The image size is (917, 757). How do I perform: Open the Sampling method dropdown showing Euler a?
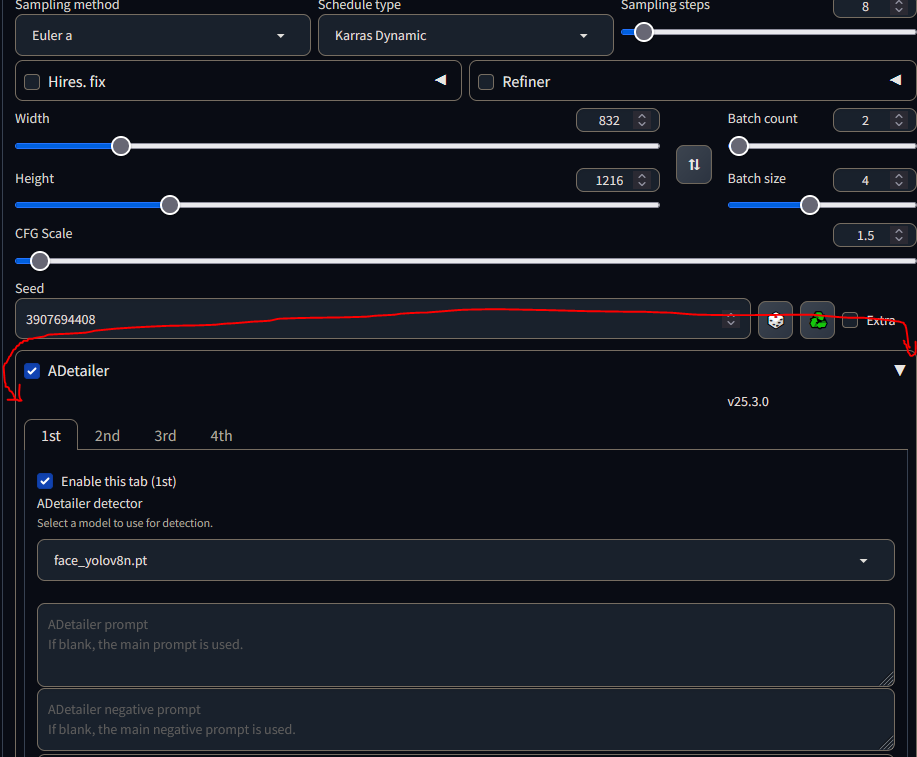click(x=163, y=36)
